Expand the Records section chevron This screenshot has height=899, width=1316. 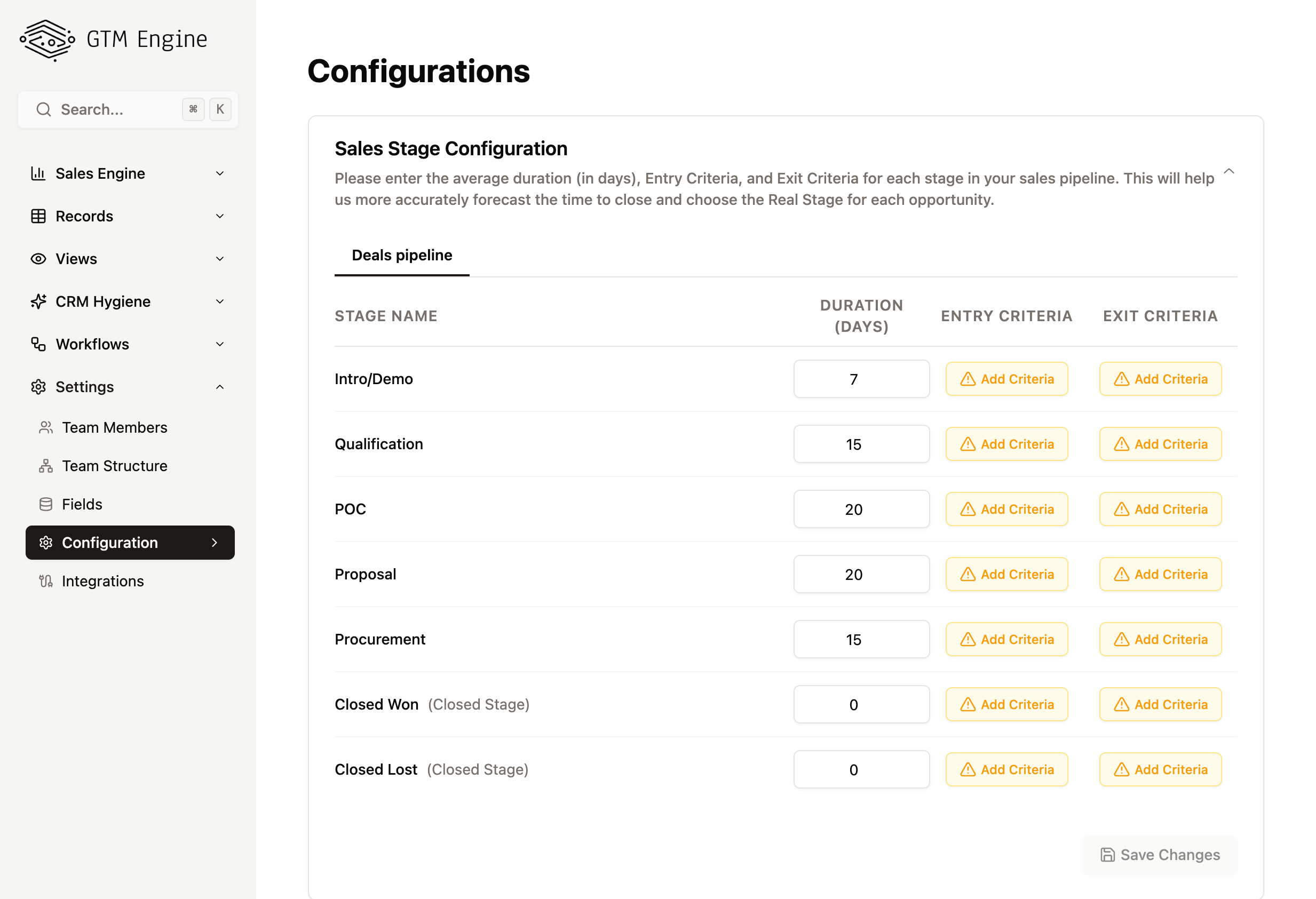pyautogui.click(x=220, y=216)
